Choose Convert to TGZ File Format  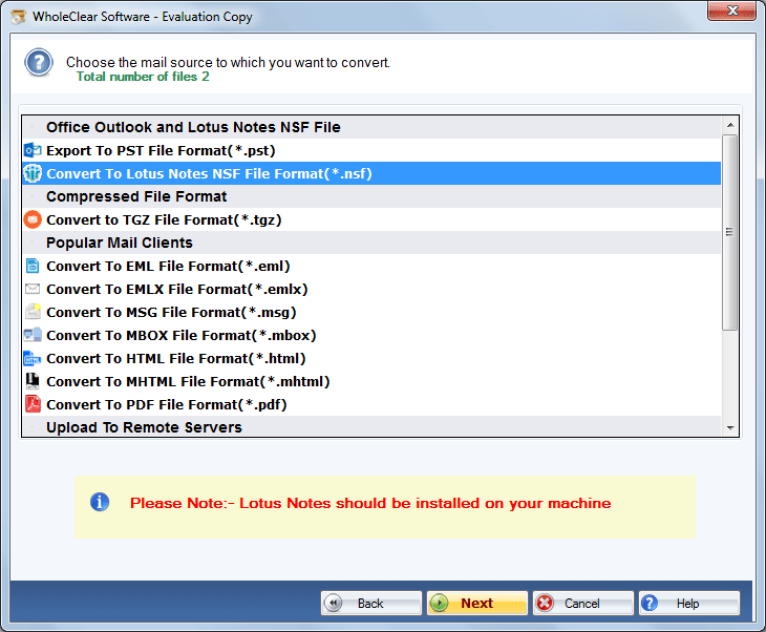pos(371,220)
